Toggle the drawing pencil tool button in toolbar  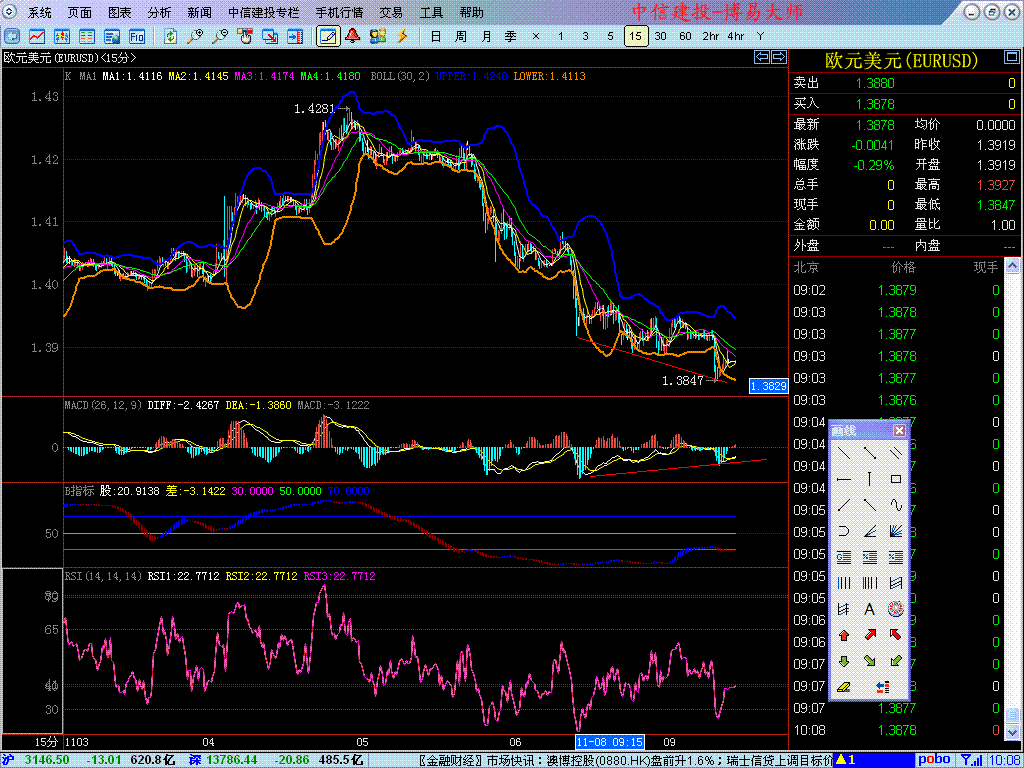pyautogui.click(x=327, y=36)
